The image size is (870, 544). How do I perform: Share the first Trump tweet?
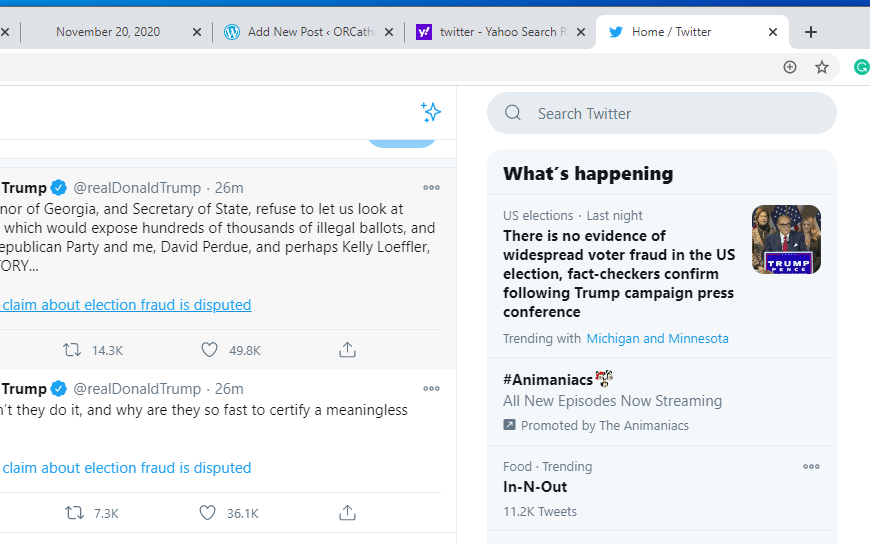347,350
